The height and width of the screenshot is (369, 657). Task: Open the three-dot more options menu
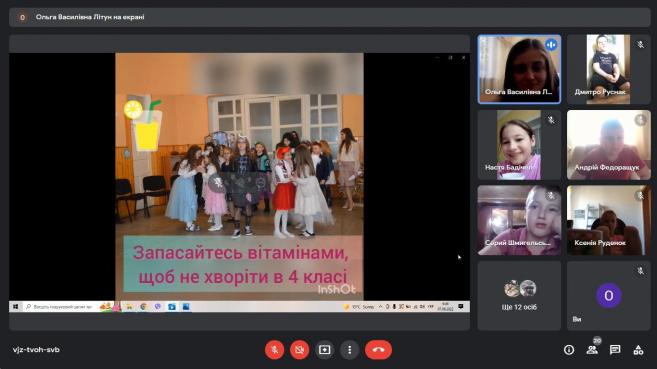click(349, 350)
